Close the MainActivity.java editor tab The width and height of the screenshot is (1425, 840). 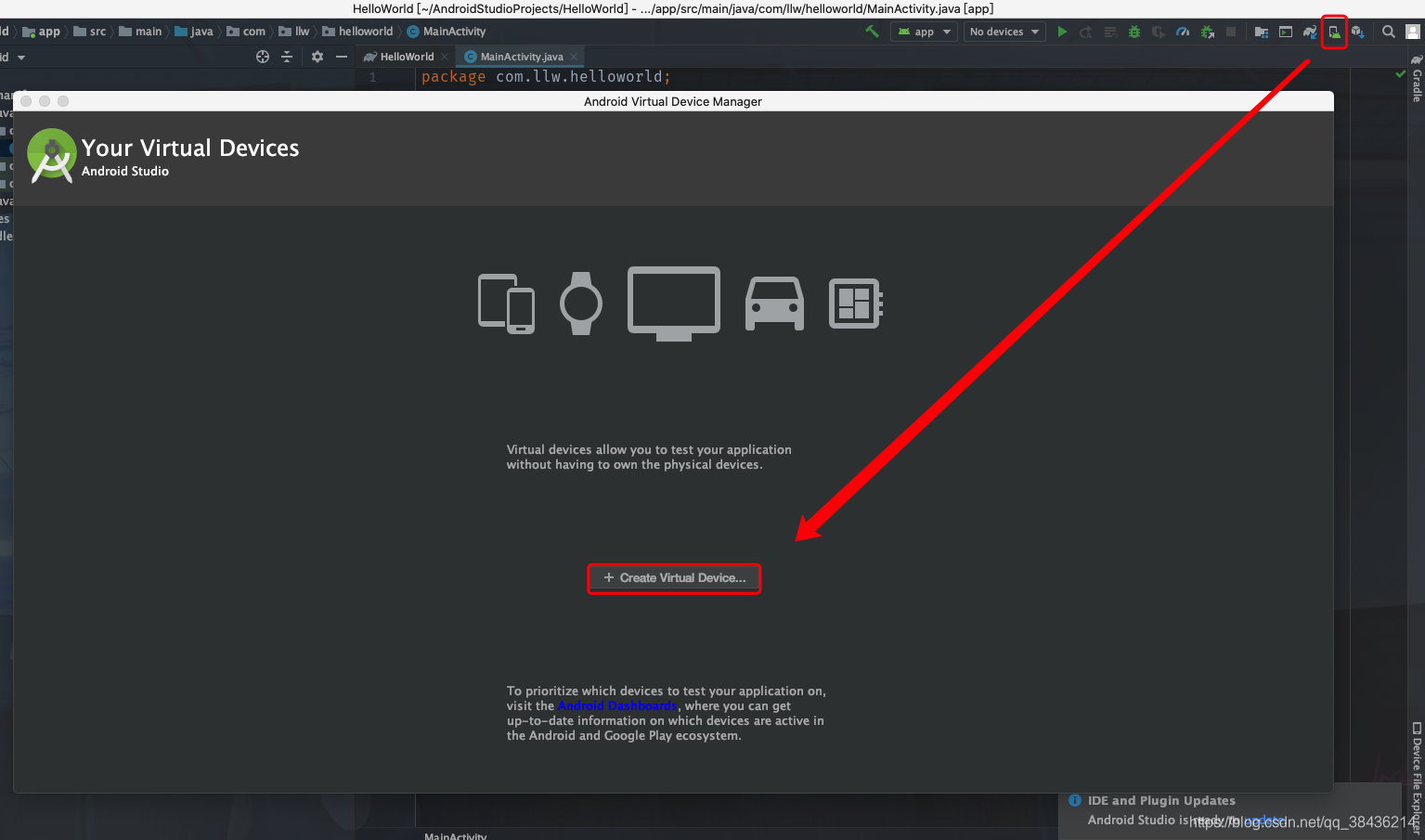click(574, 57)
